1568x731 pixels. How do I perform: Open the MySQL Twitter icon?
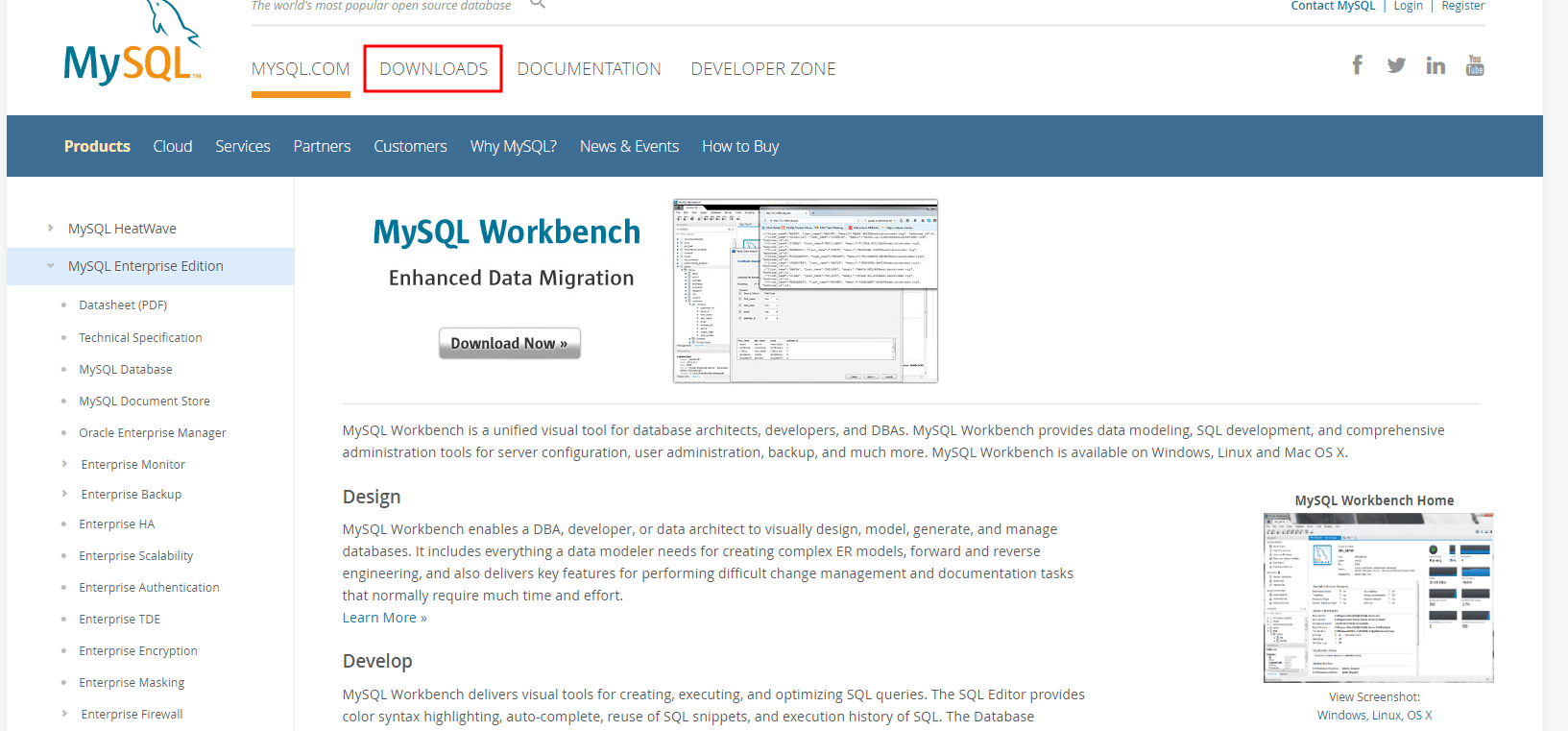coord(1396,65)
